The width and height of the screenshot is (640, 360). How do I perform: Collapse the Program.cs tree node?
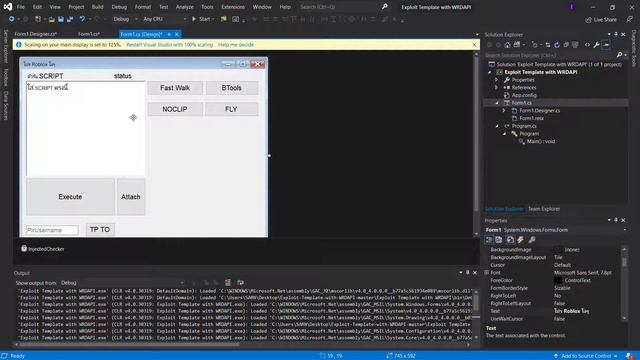497,126
